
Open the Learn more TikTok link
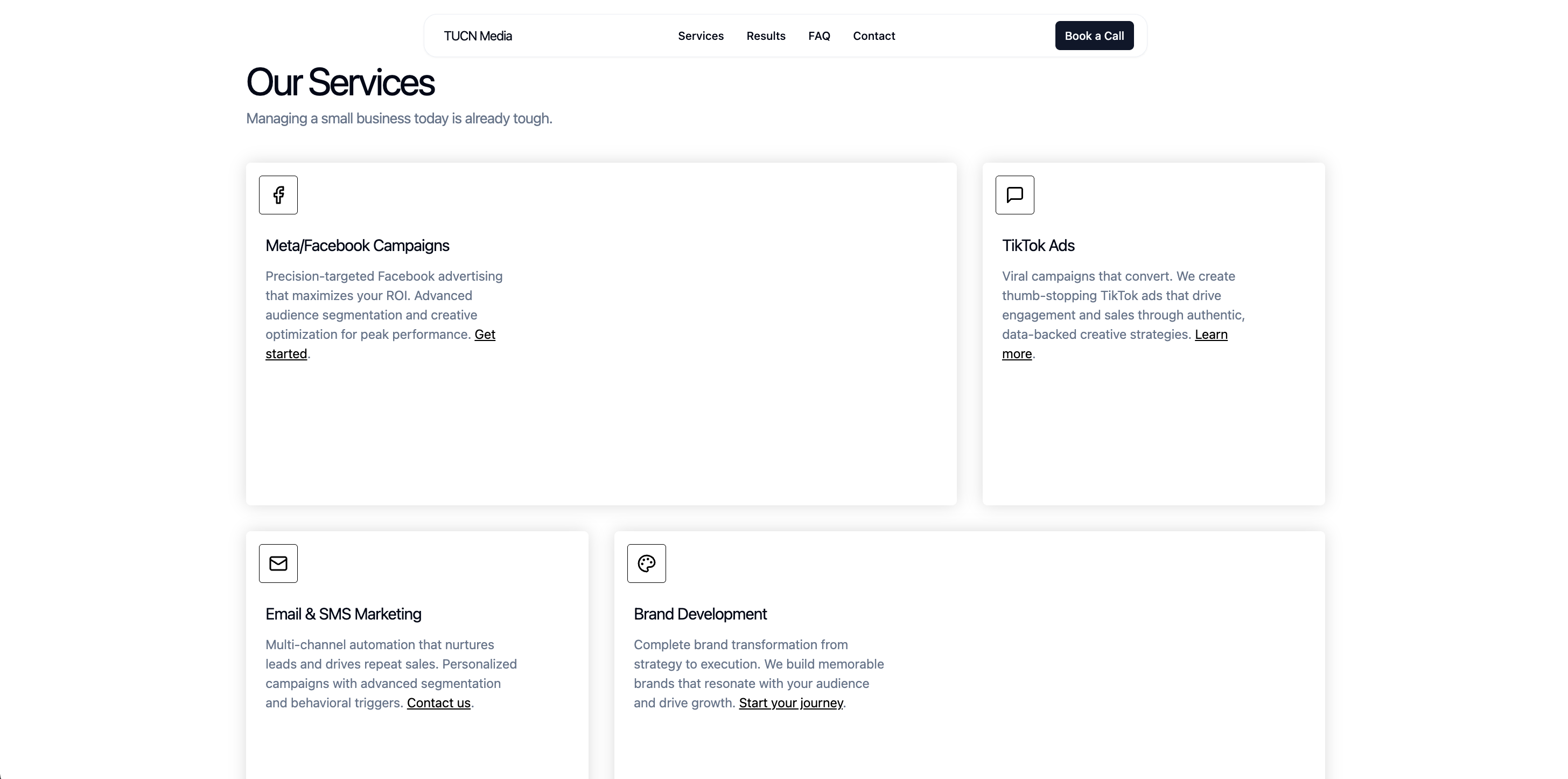point(1210,335)
